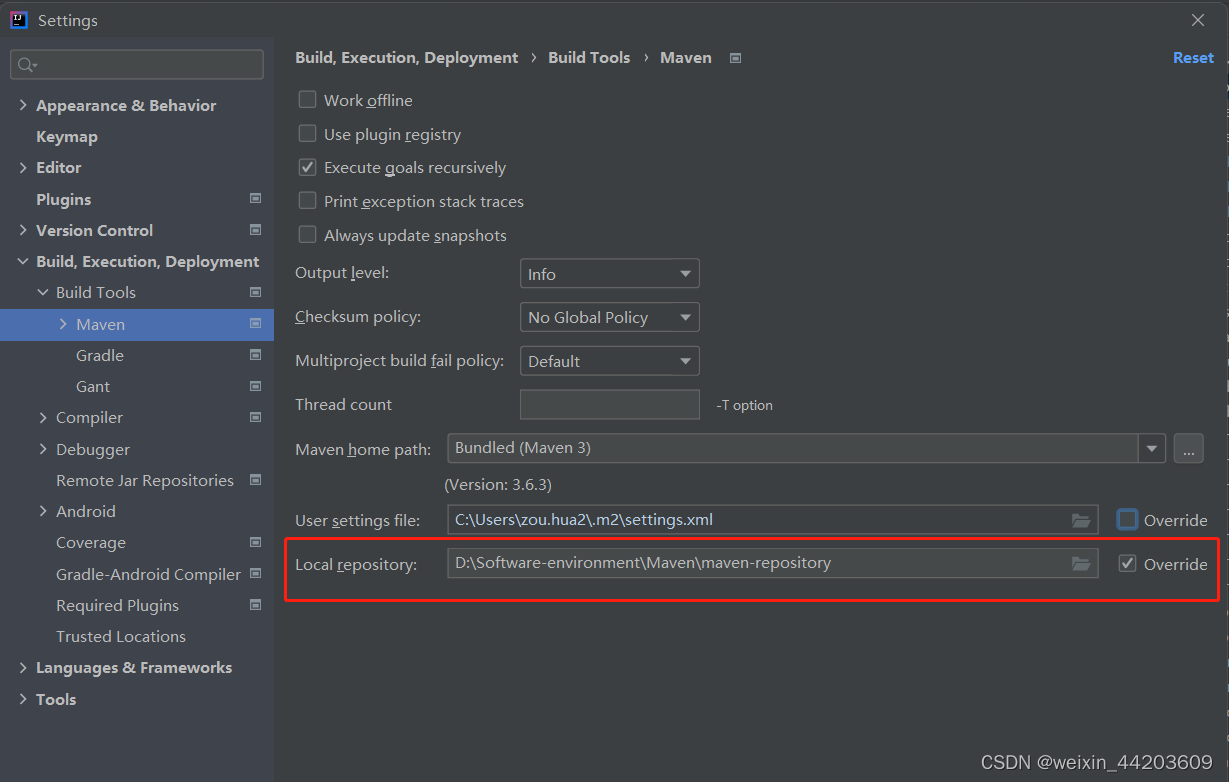1229x782 pixels.
Task: Expand the Version Control section
Action: point(23,230)
